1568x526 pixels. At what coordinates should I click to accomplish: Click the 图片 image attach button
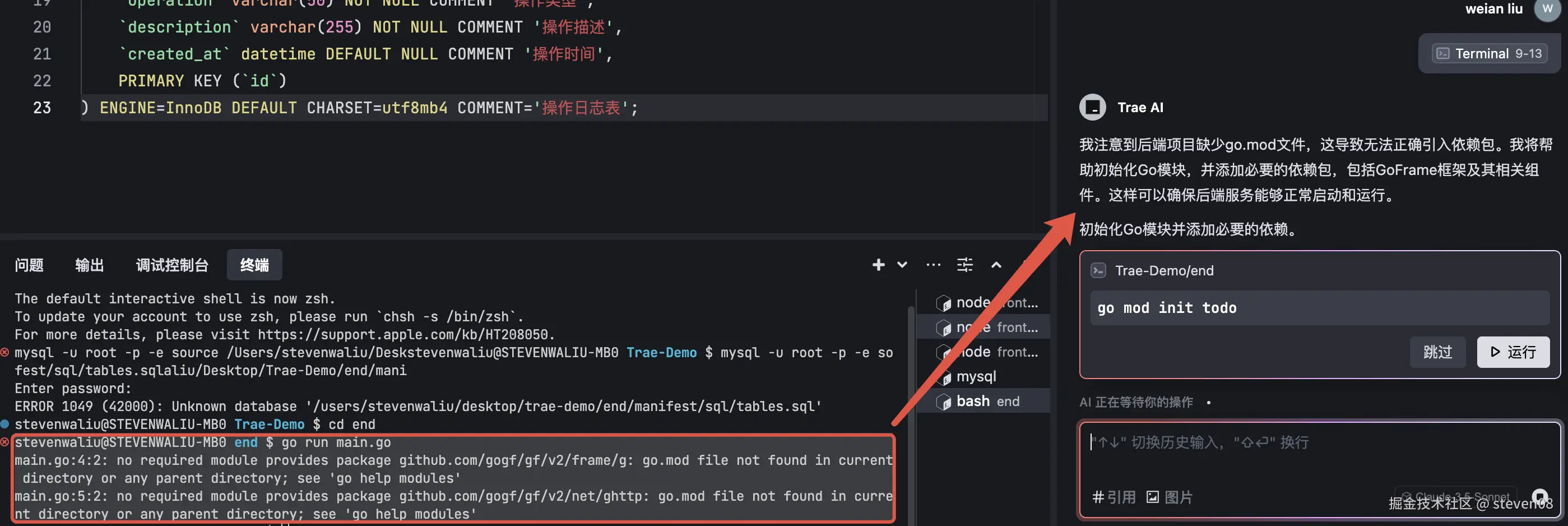click(x=1170, y=497)
